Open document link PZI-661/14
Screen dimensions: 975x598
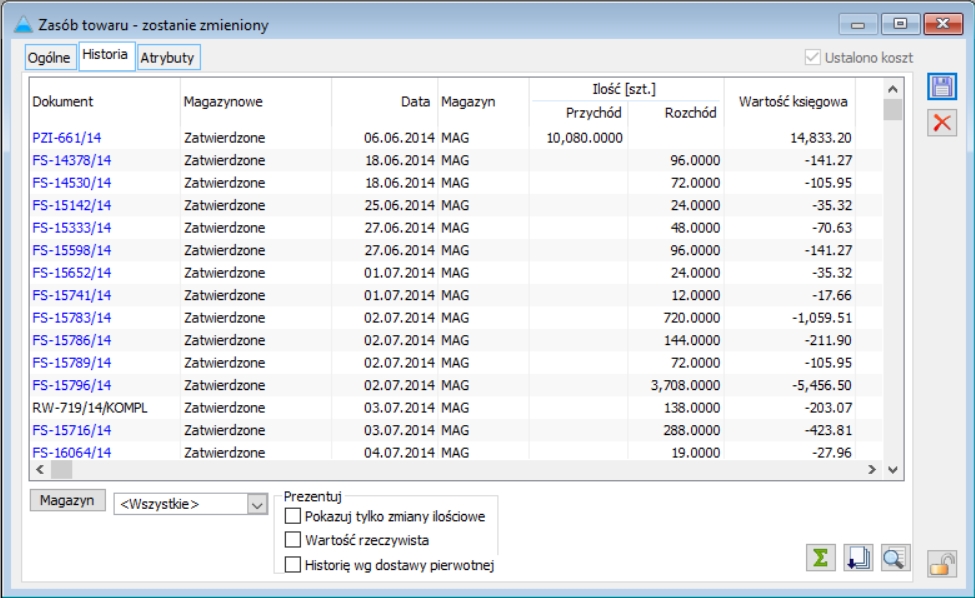67,137
